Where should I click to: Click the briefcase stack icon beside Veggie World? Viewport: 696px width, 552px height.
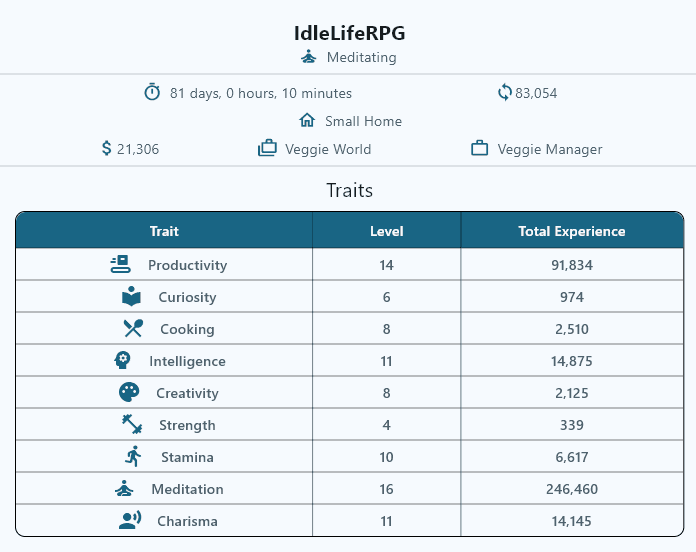click(267, 148)
